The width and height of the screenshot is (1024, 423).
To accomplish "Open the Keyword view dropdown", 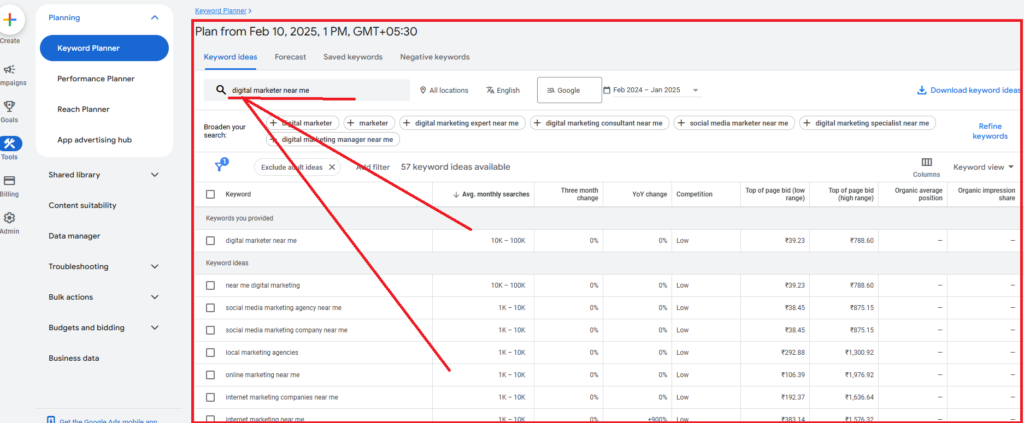I will click(x=984, y=167).
